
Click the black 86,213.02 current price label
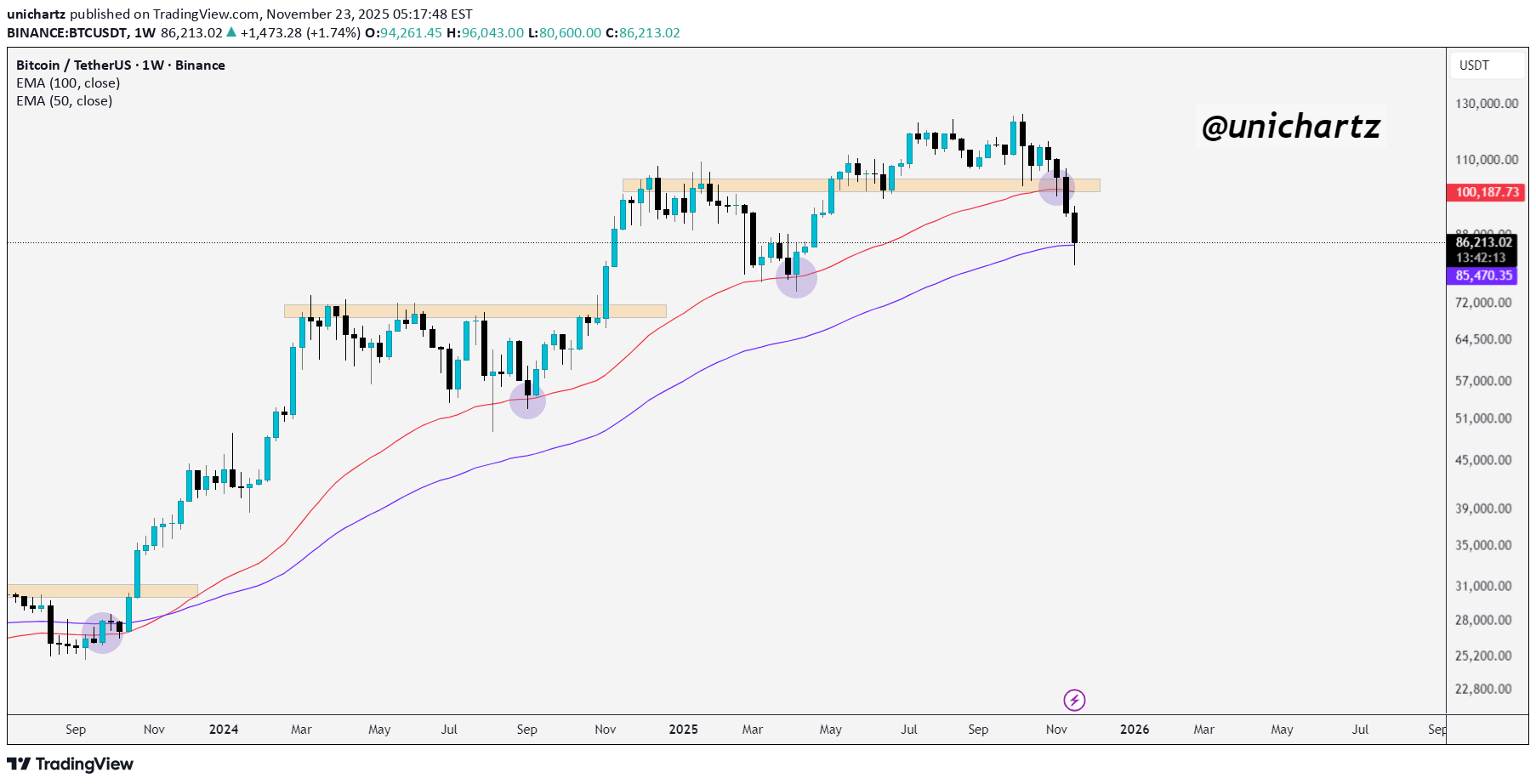[x=1482, y=243]
